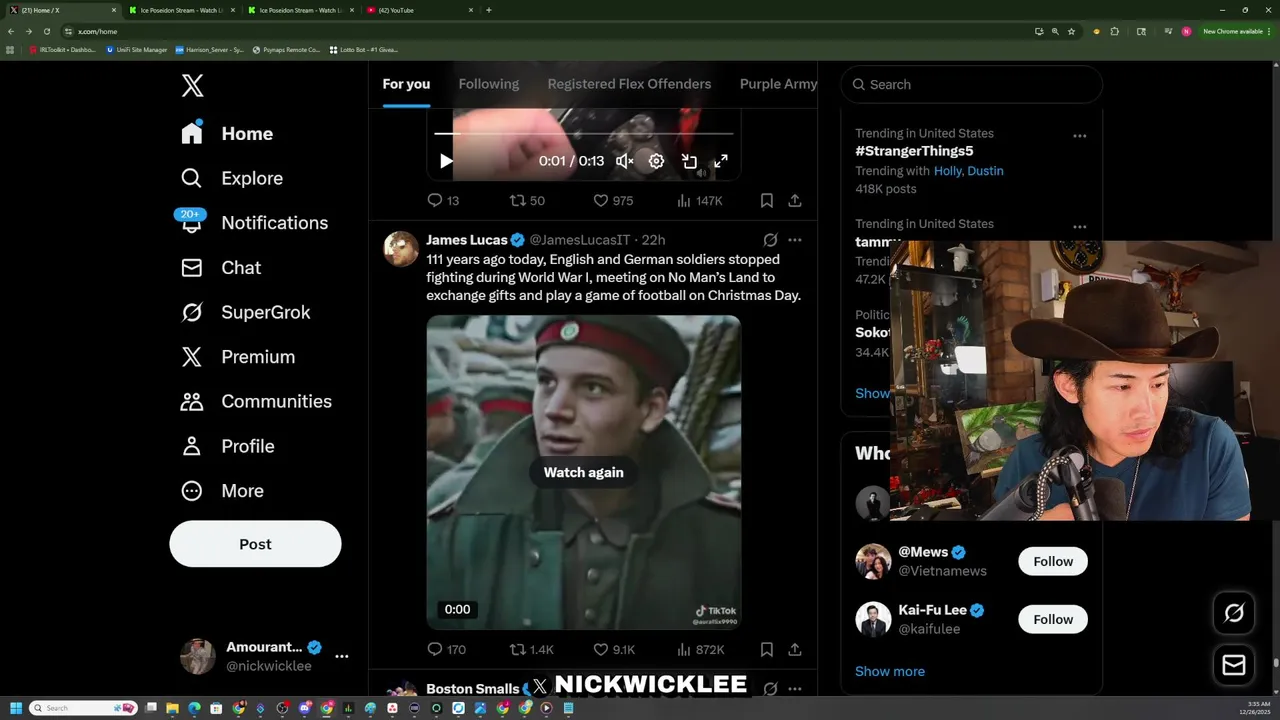1280x720 pixels.
Task: Play the top video in the feed
Action: point(446,161)
